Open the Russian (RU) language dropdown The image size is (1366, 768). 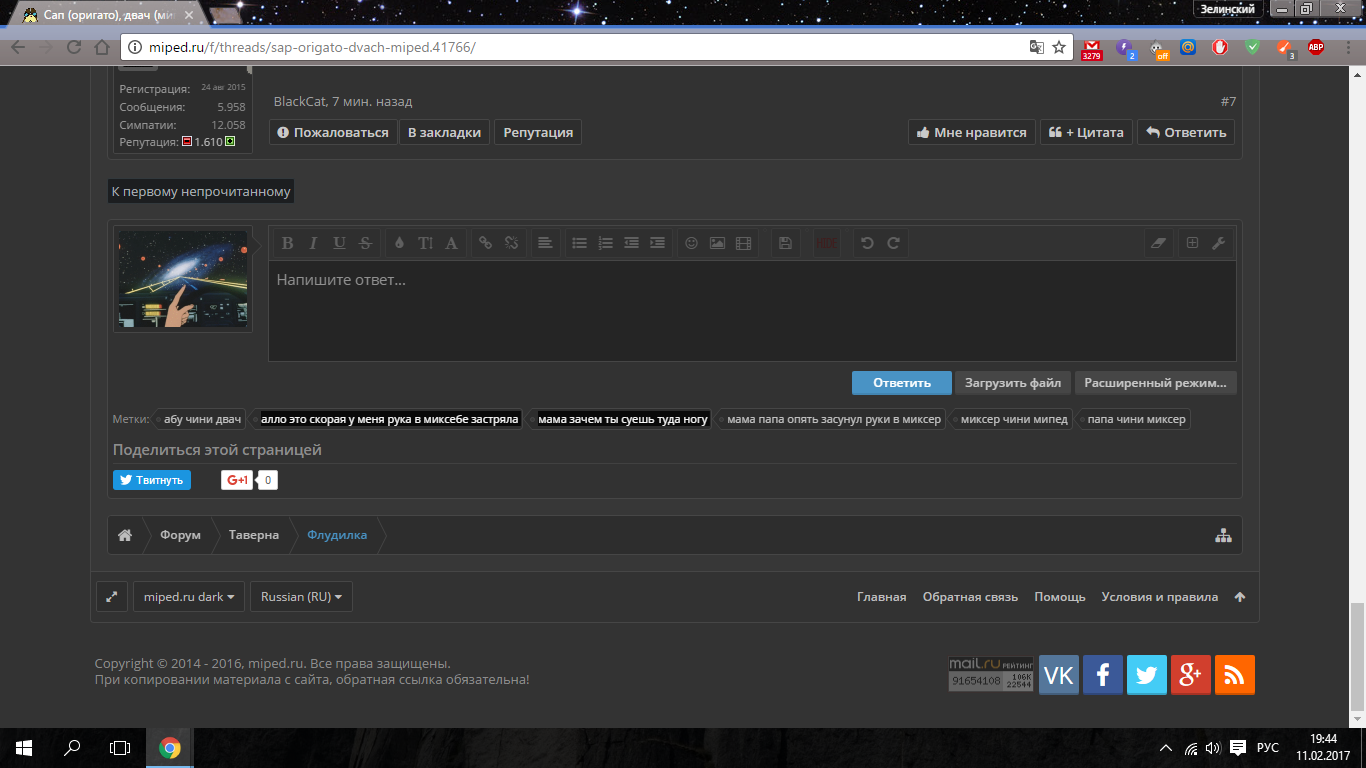(x=301, y=597)
